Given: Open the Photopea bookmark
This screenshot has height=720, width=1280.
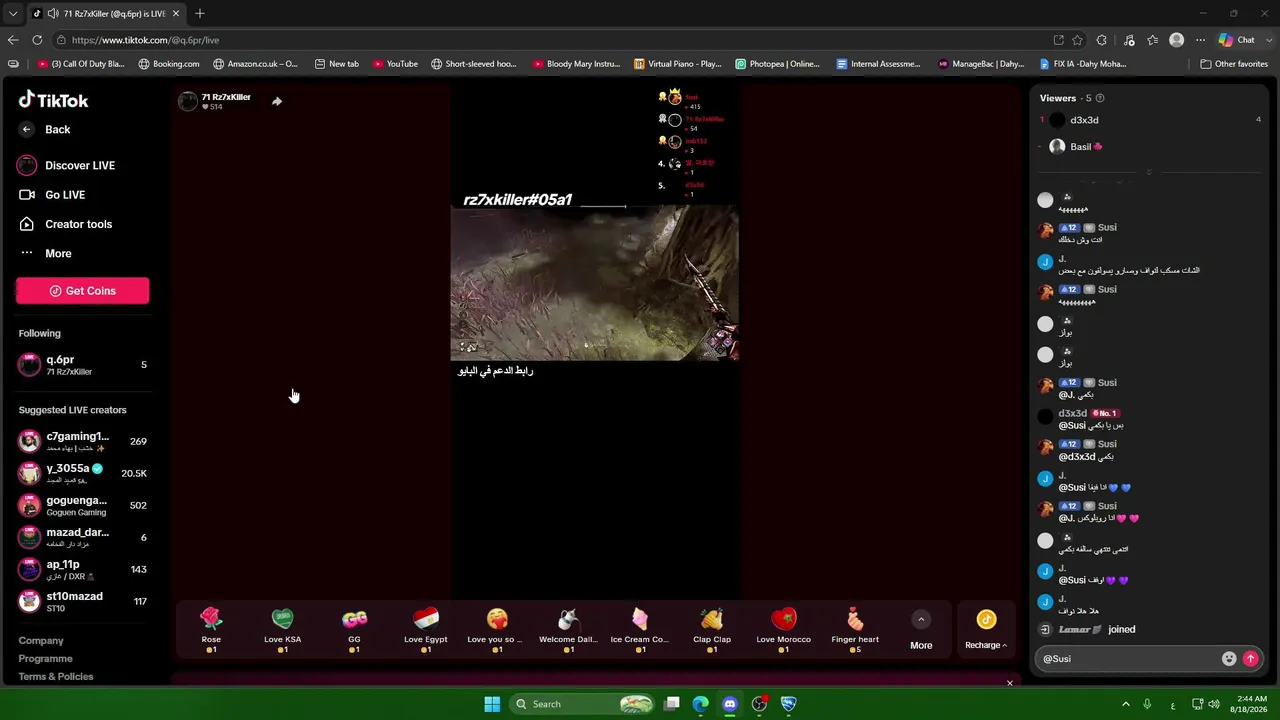Looking at the screenshot, I should tap(777, 64).
